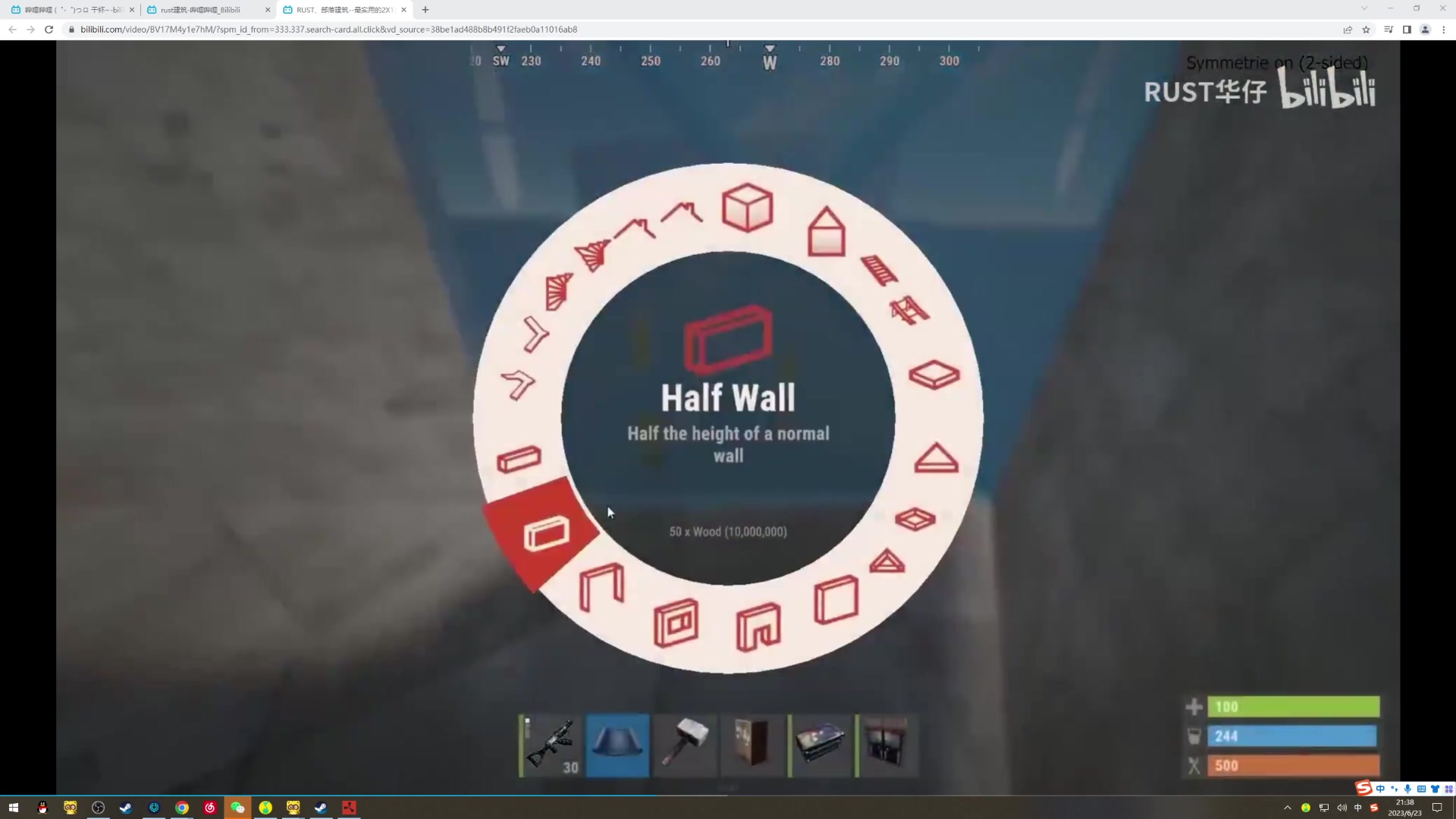This screenshot has width=1456, height=819.
Task: Select the full Wall piece icon
Action: point(836,600)
